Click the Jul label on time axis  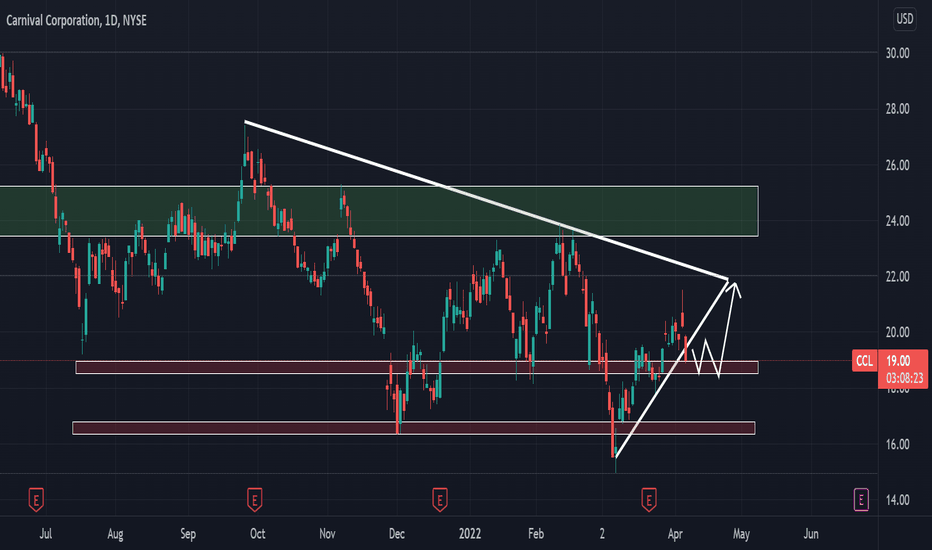coord(46,533)
